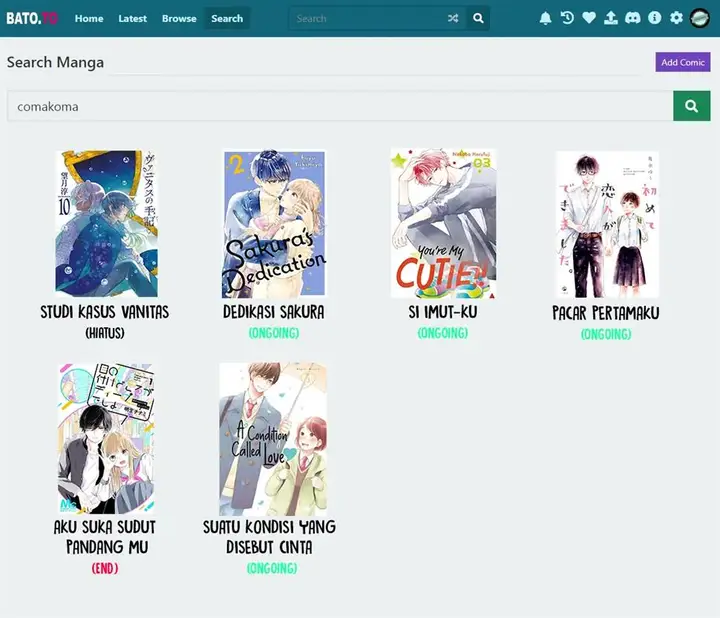Click the notifications bell icon
720x618 pixels.
[x=545, y=18]
